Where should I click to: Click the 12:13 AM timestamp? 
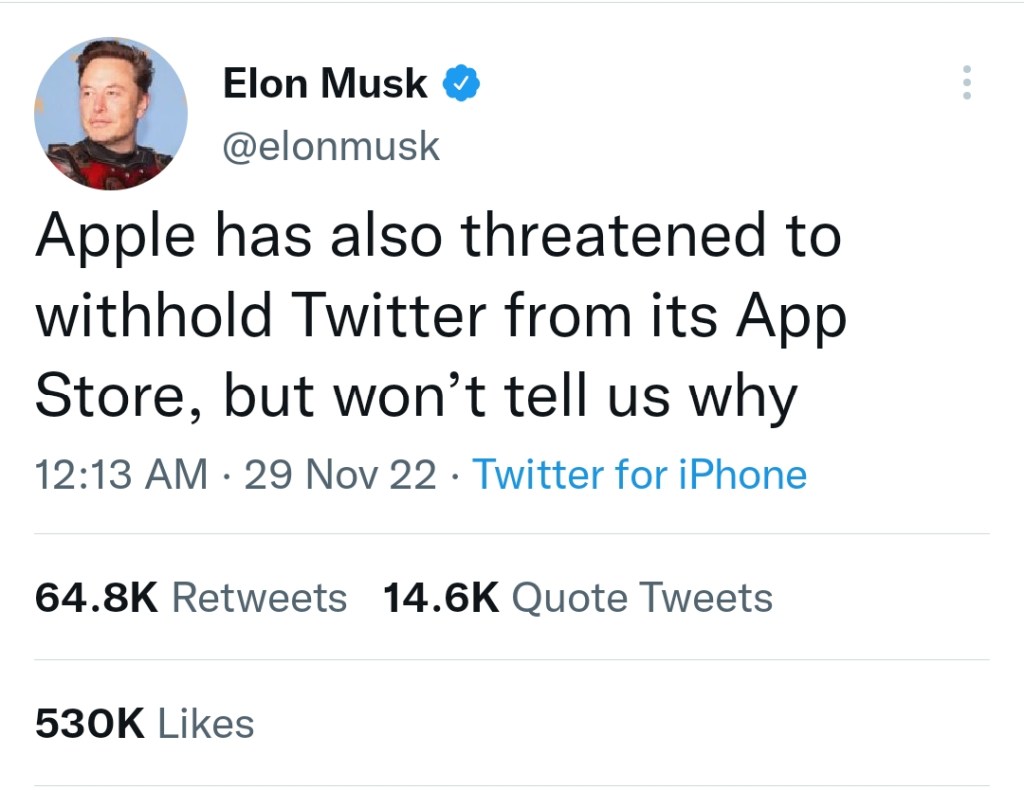pos(121,473)
